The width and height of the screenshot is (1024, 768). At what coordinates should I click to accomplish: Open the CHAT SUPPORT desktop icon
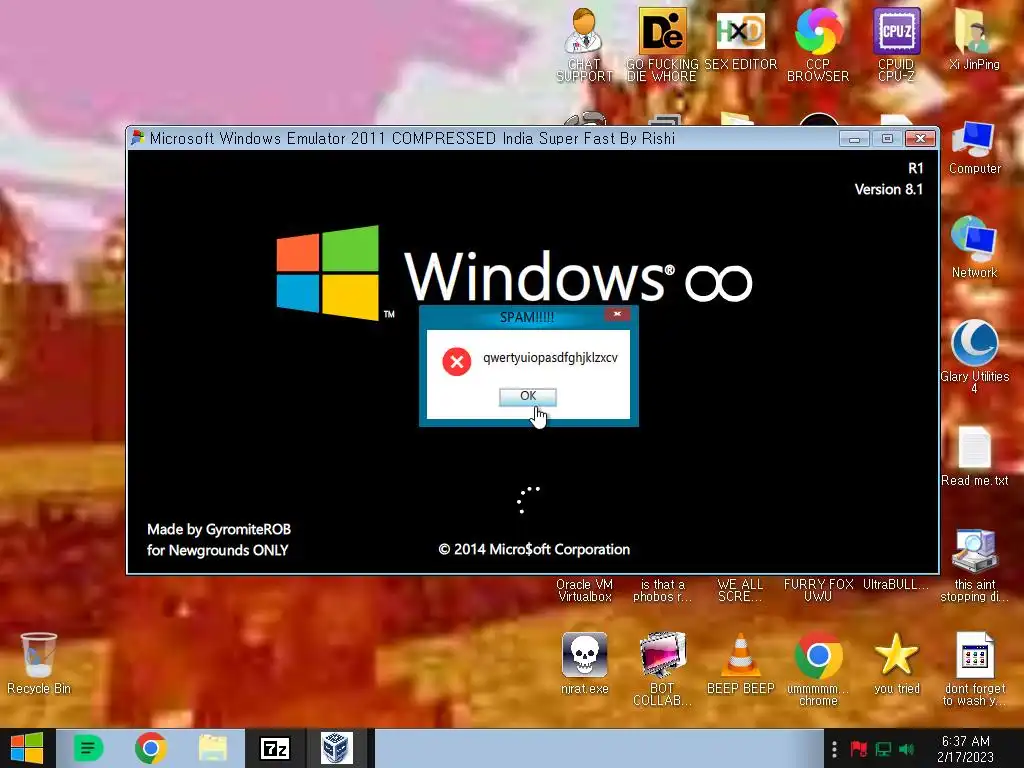[584, 44]
